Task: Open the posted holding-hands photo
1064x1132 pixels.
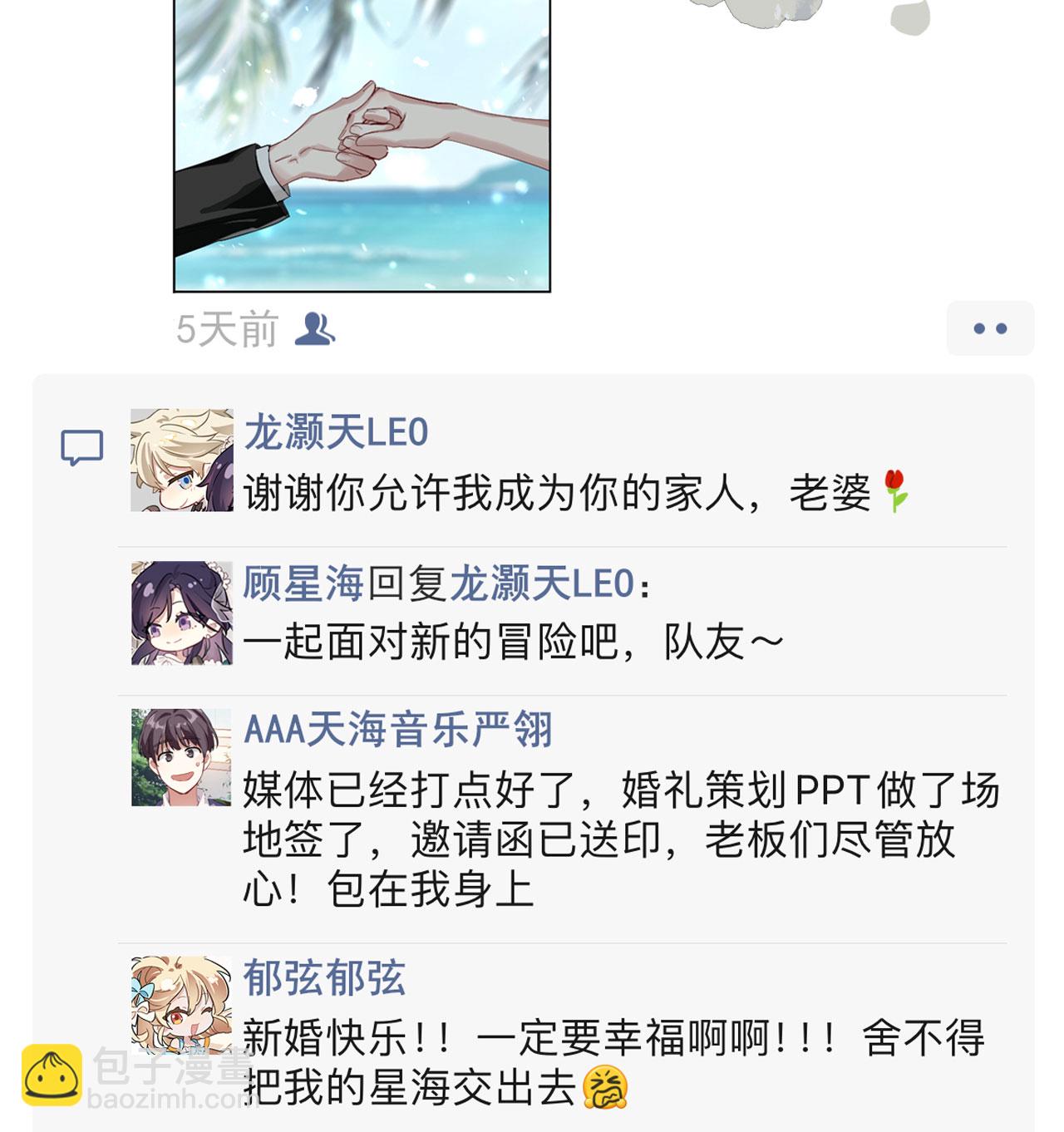Action: tap(362, 145)
